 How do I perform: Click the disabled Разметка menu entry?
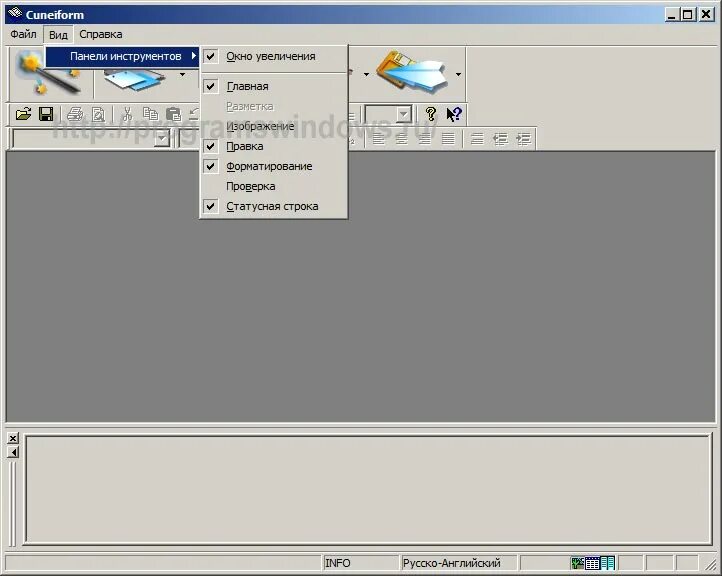coord(274,106)
